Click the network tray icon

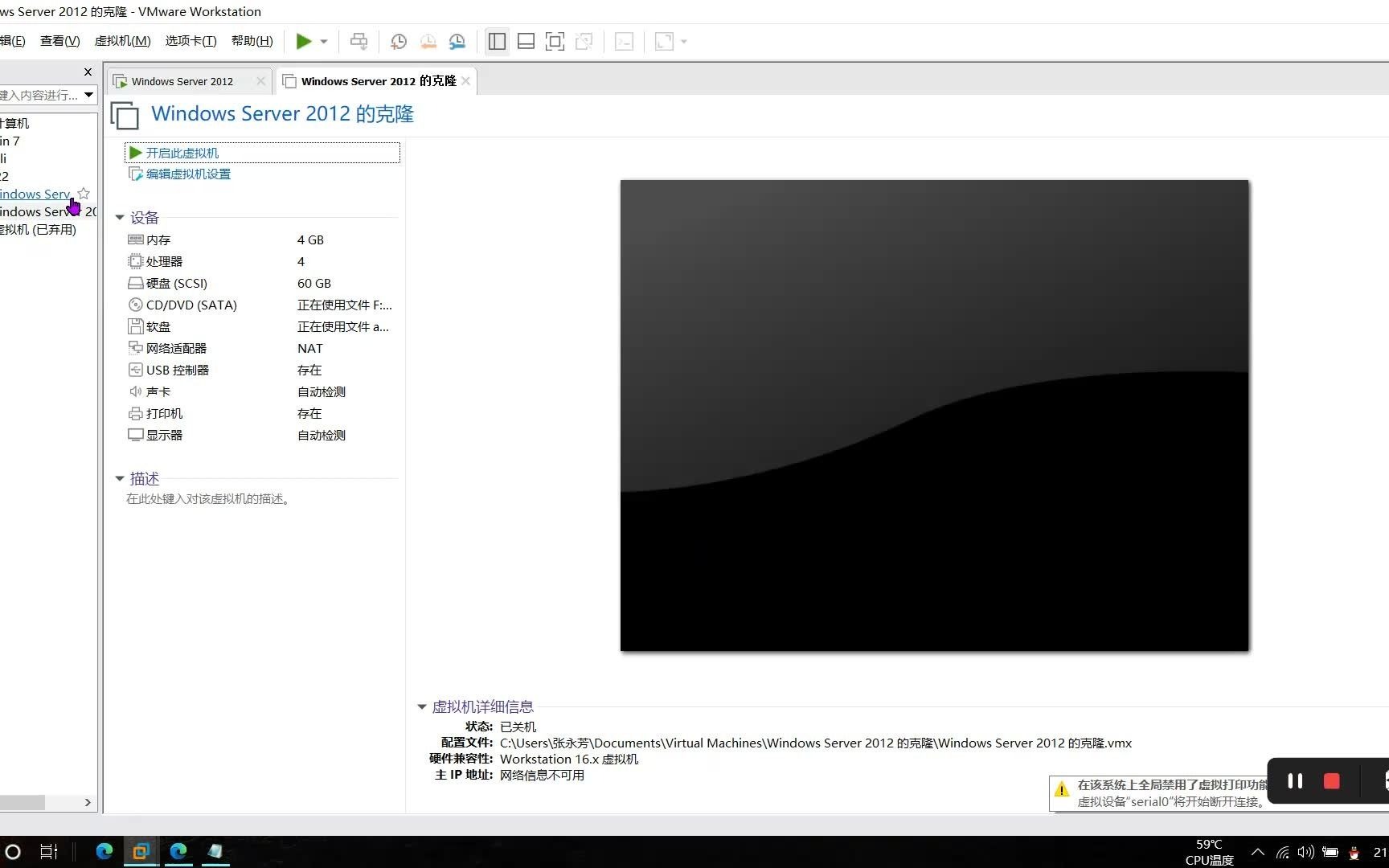(x=1283, y=852)
